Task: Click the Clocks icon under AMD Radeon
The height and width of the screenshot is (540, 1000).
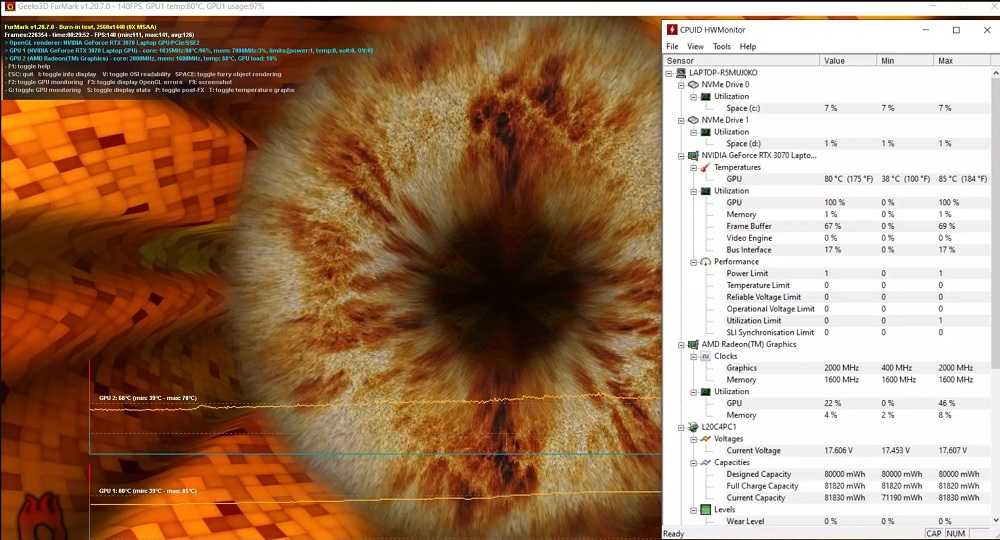Action: click(705, 357)
